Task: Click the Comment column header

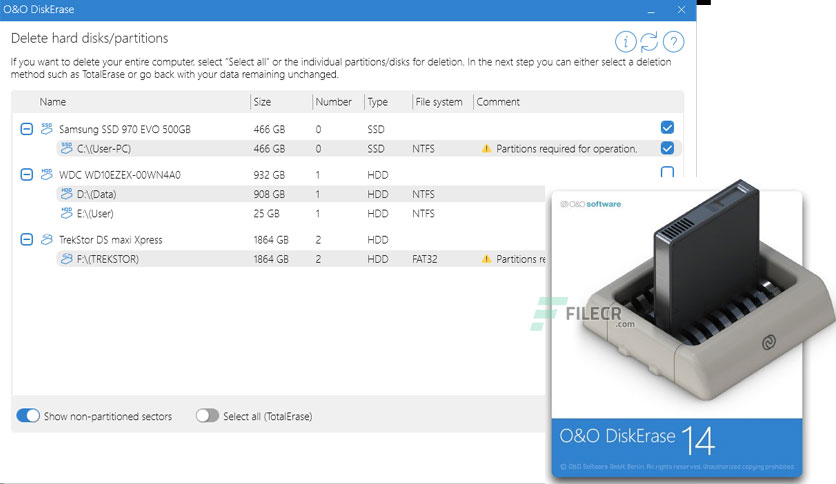Action: 498,102
